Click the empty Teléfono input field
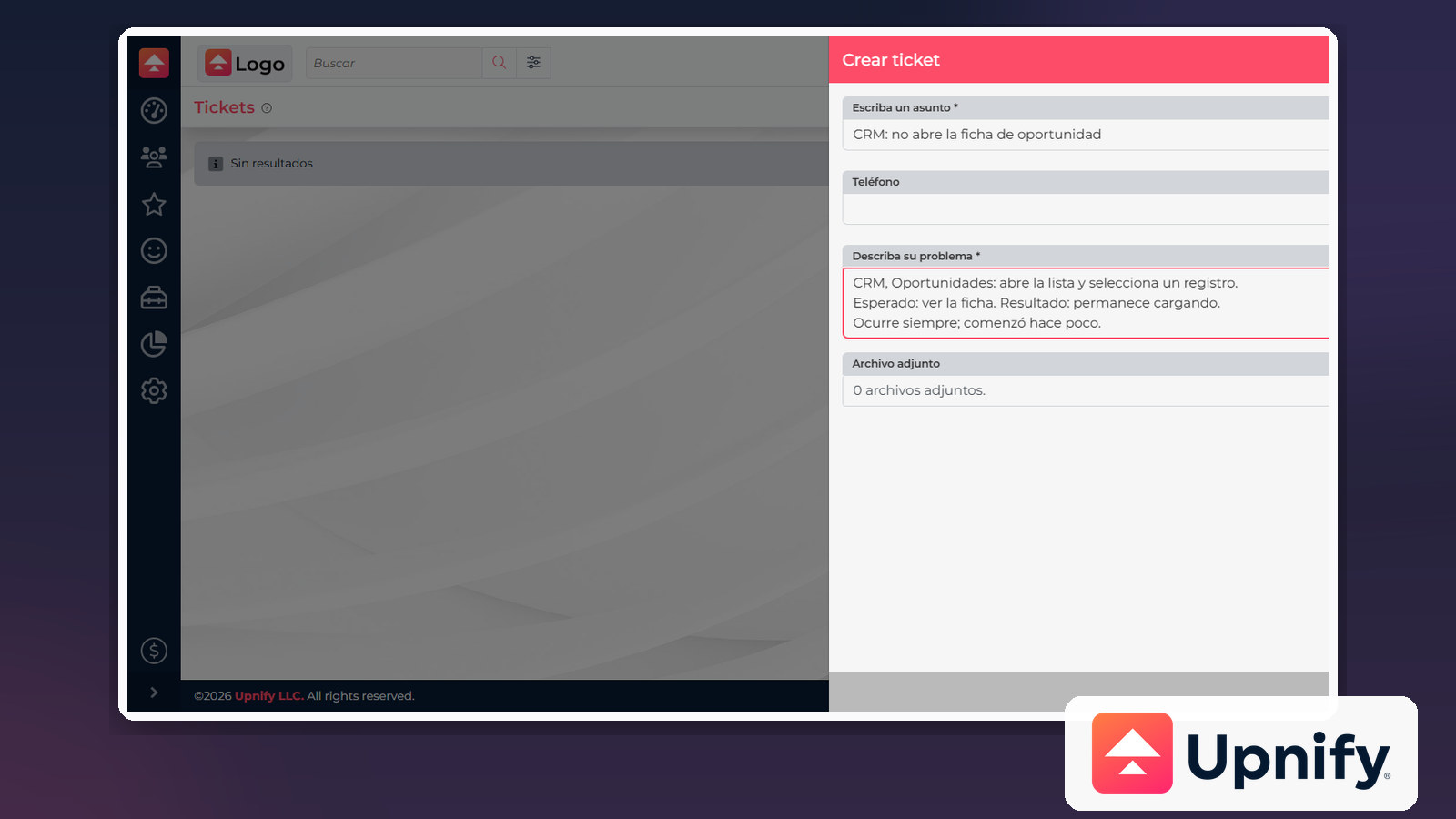Image resolution: width=1456 pixels, height=819 pixels. point(1085,209)
